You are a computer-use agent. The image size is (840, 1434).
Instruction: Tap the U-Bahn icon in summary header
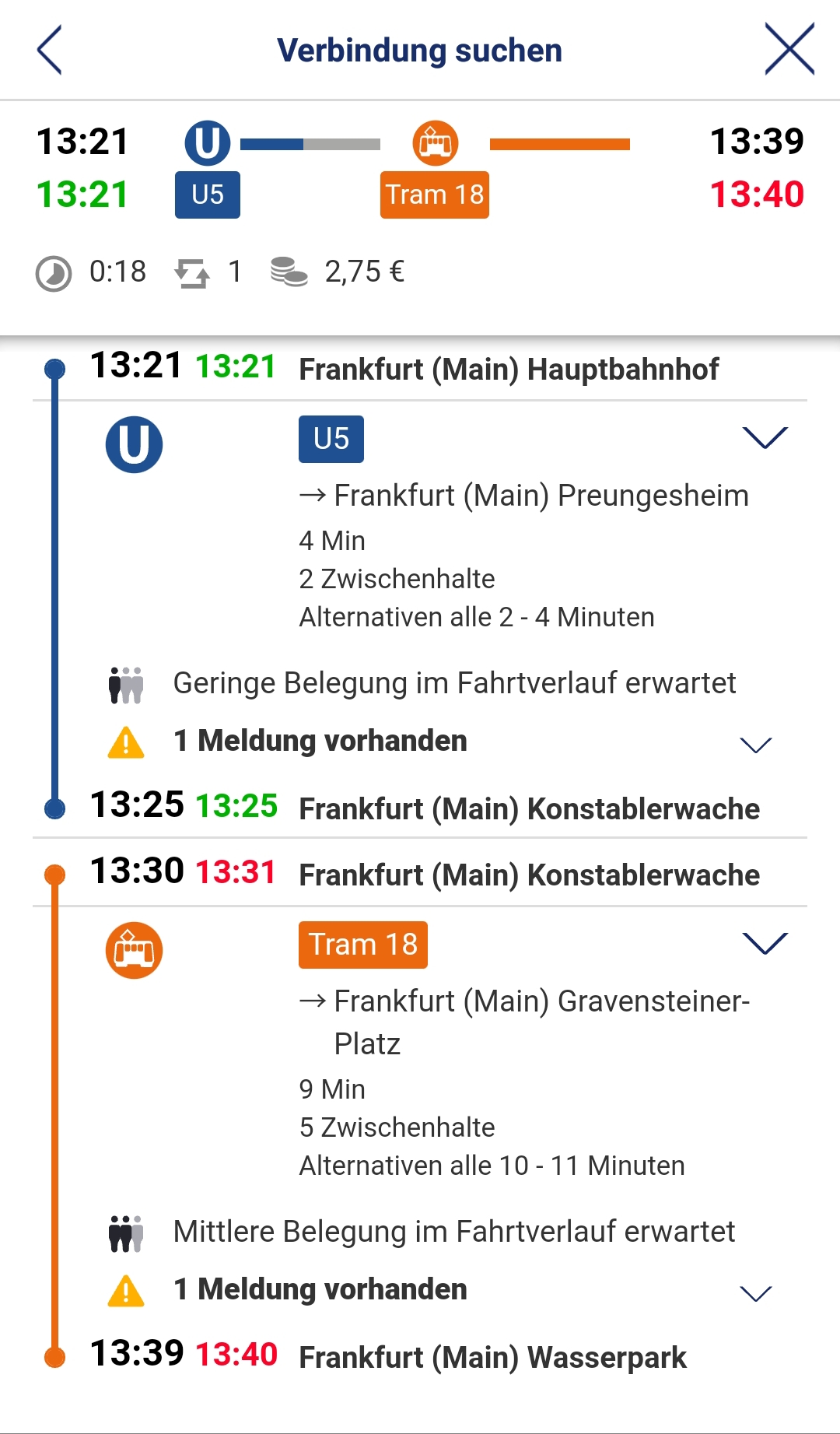[208, 143]
